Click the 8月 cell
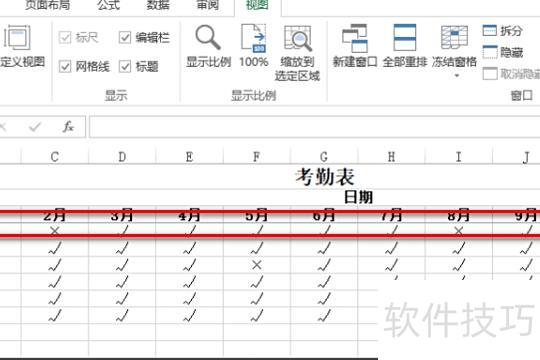The height and width of the screenshot is (360, 540). tap(458, 215)
